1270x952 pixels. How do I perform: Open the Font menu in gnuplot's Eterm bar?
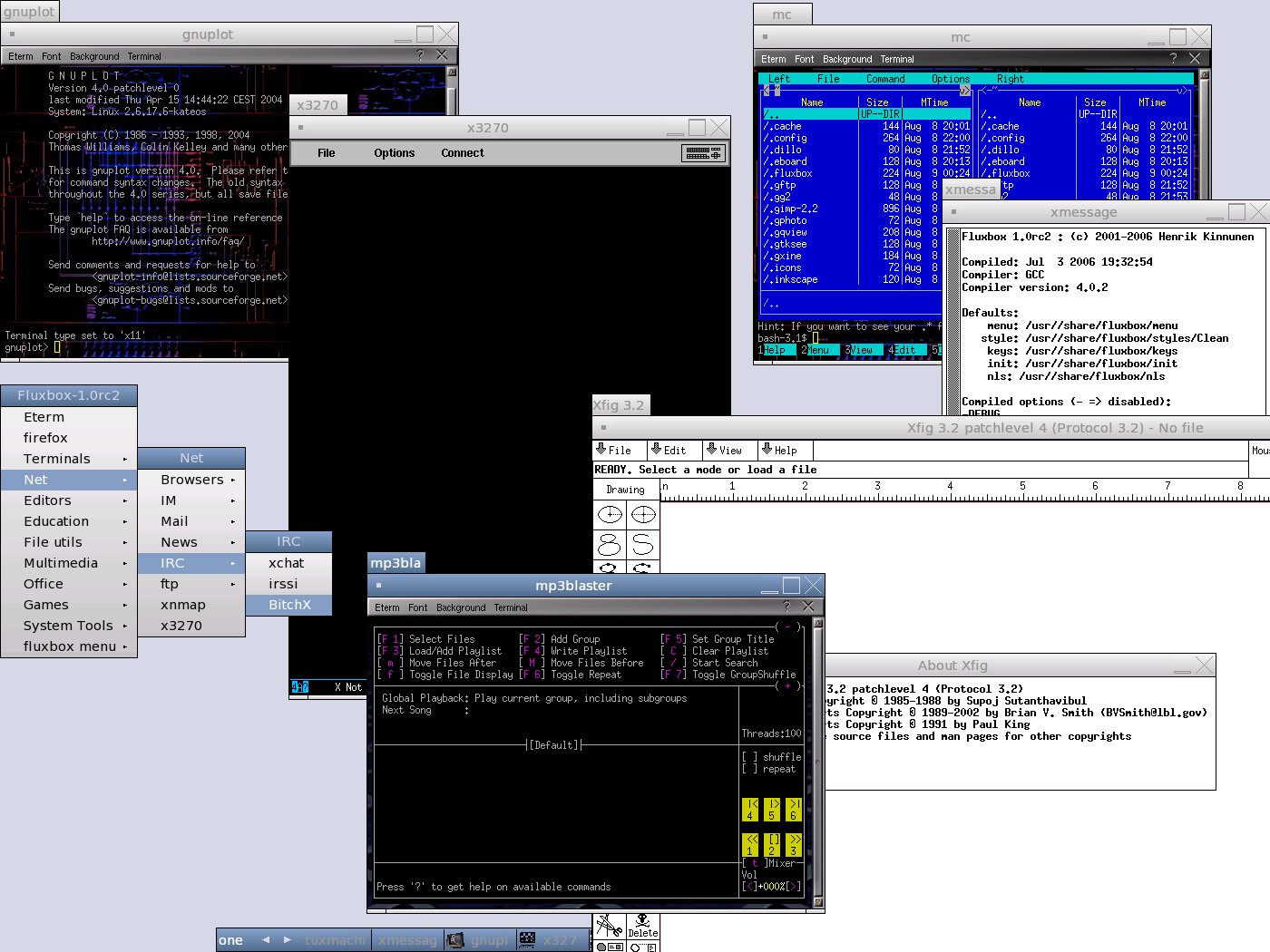coord(52,56)
